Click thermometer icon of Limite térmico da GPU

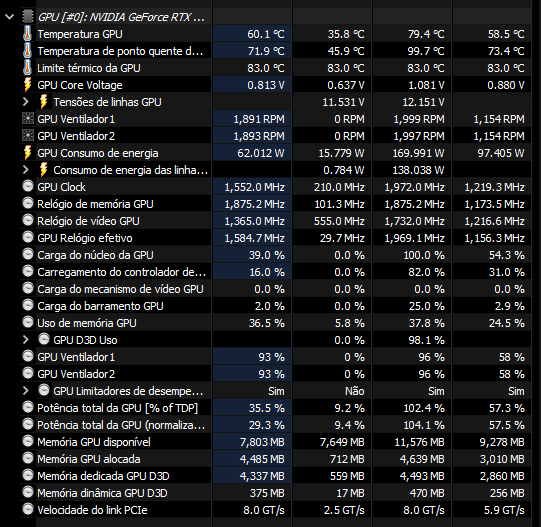click(28, 68)
